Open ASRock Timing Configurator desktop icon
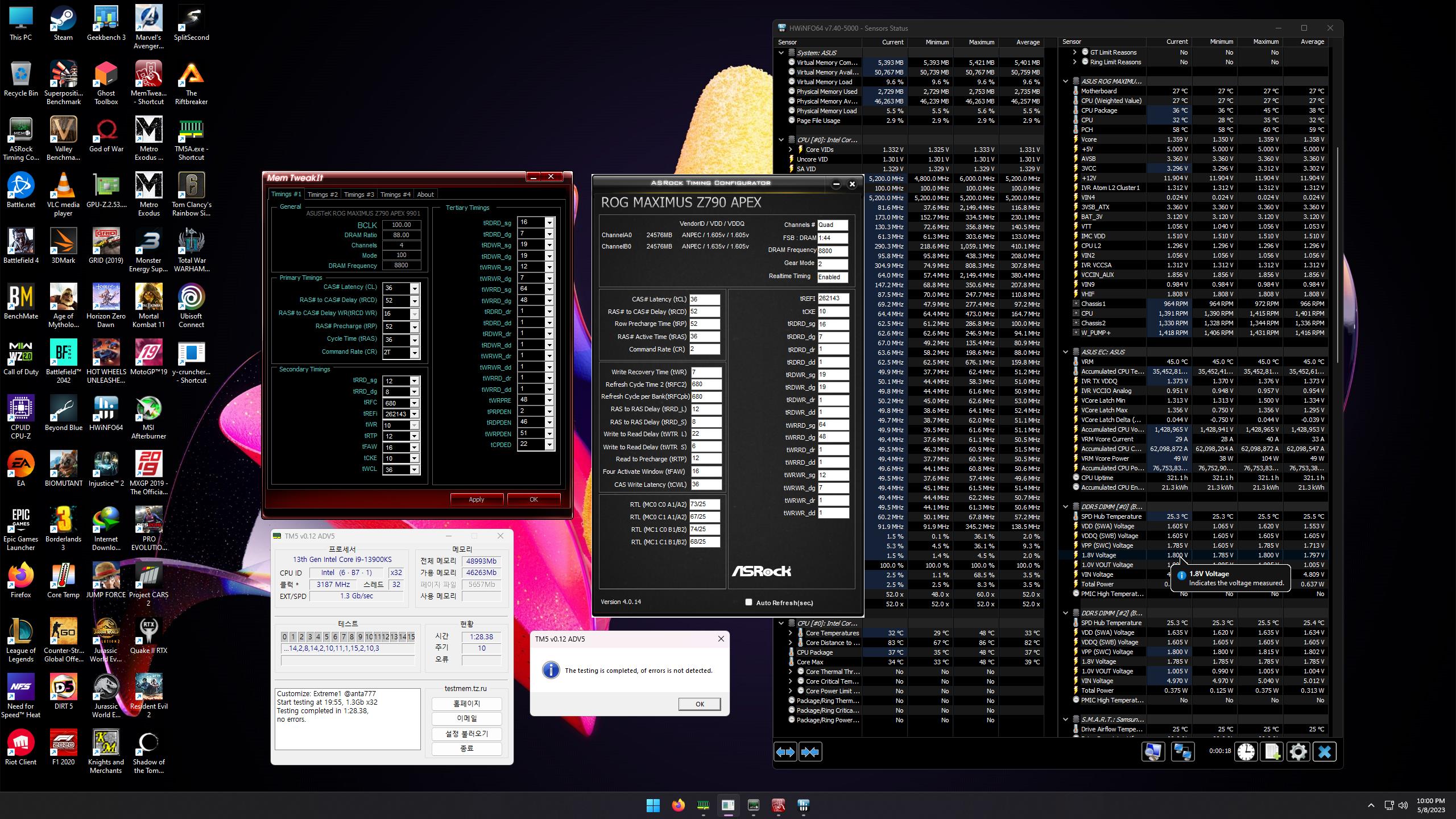Viewport: 1456px width, 819px height. click(21, 138)
